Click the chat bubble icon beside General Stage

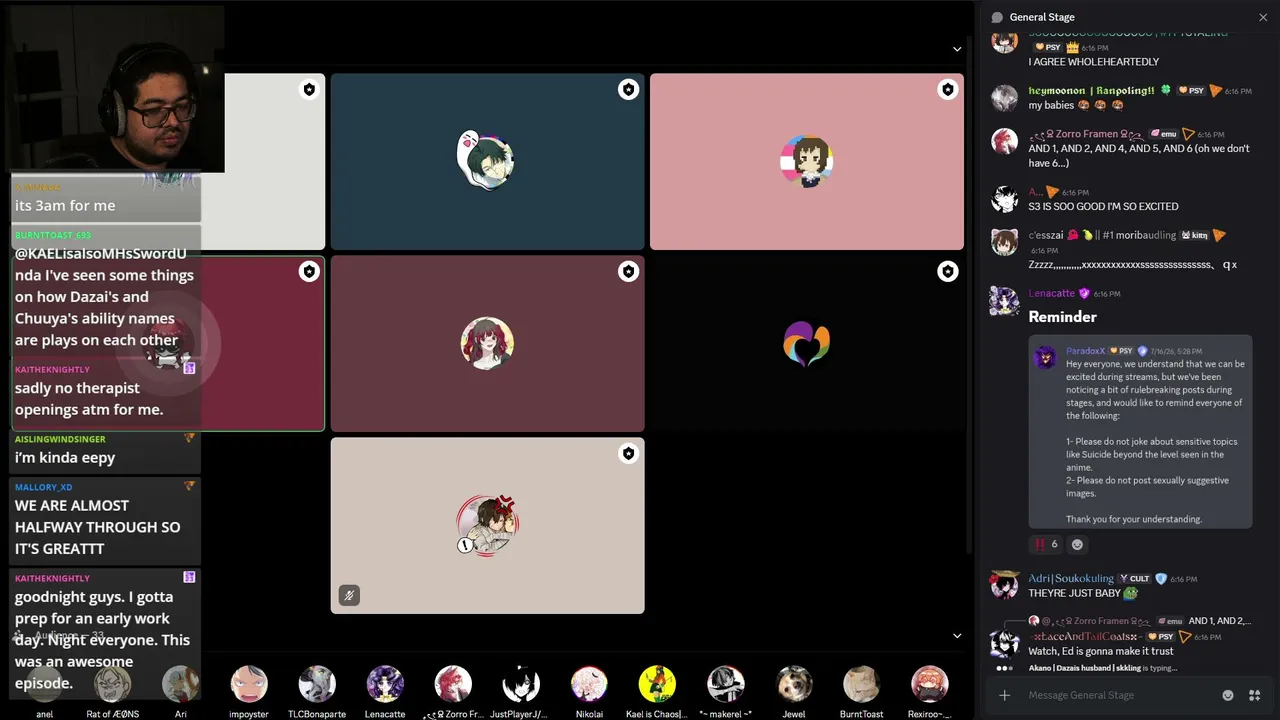pos(997,17)
